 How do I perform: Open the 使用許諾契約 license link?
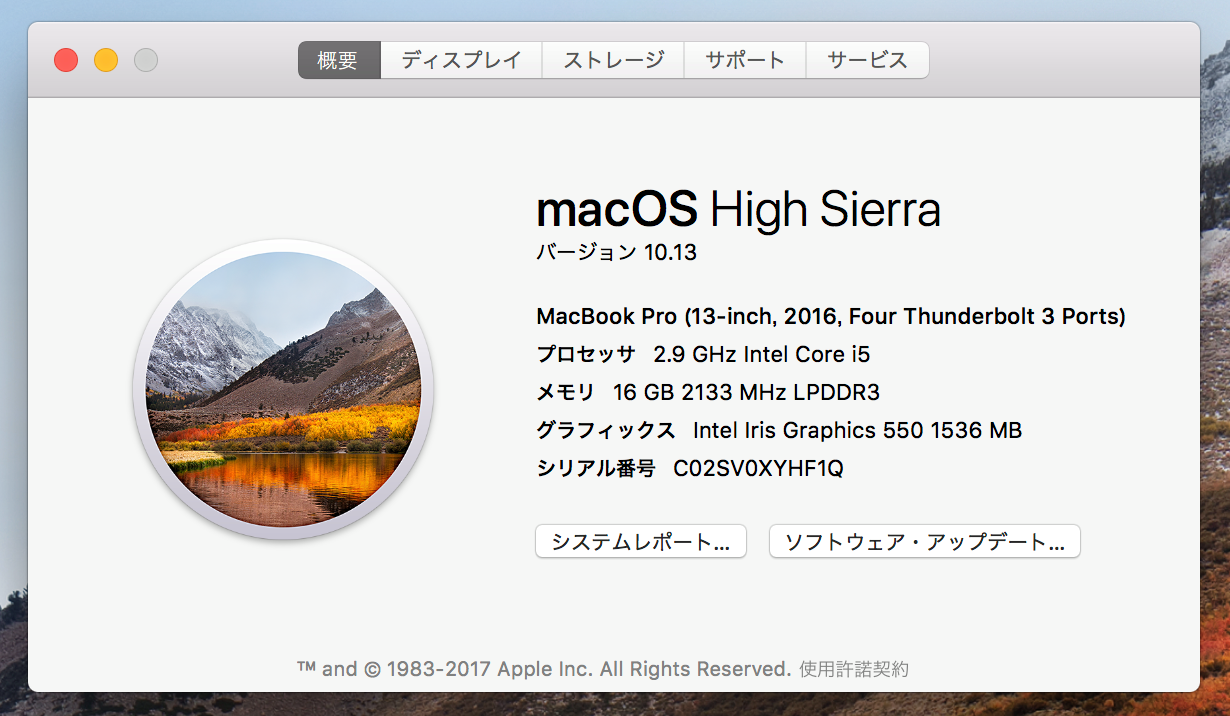pos(854,669)
